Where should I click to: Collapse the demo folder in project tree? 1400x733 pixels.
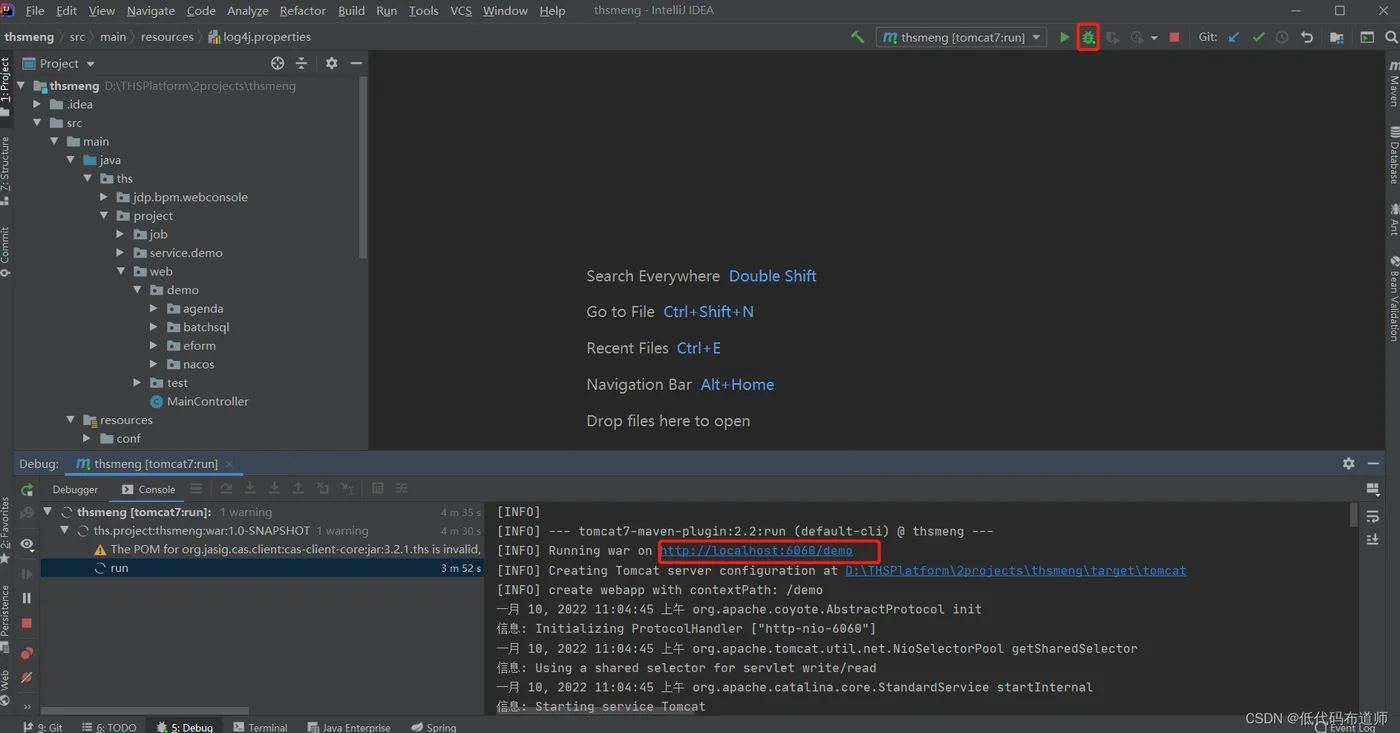click(x=138, y=290)
